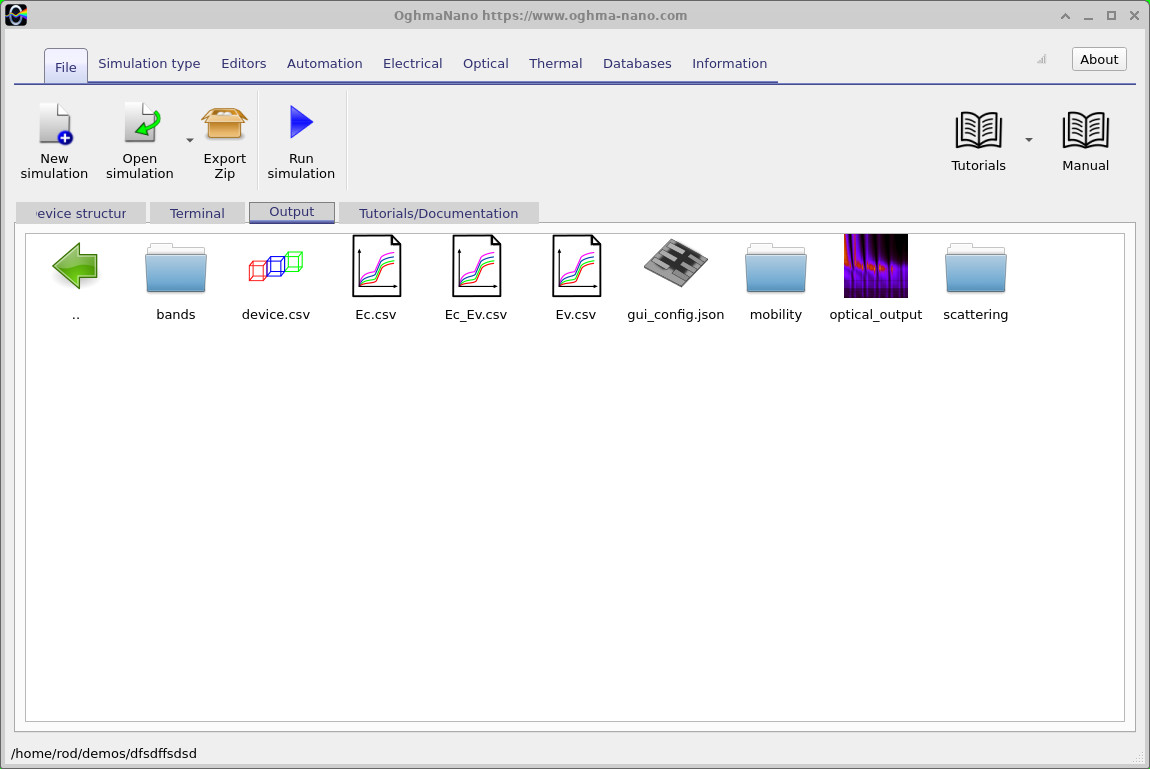Switch to the Terminal tab

pyautogui.click(x=197, y=213)
